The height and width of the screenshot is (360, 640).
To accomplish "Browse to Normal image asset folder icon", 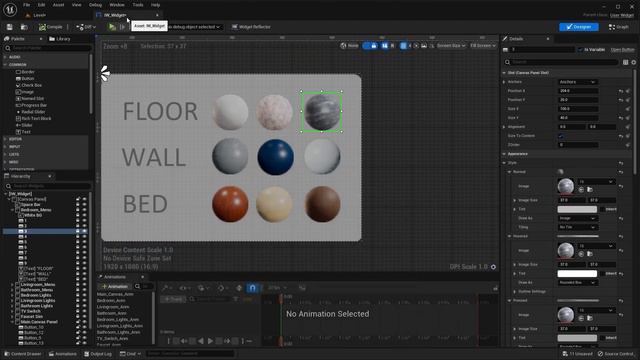I will pos(589,190).
